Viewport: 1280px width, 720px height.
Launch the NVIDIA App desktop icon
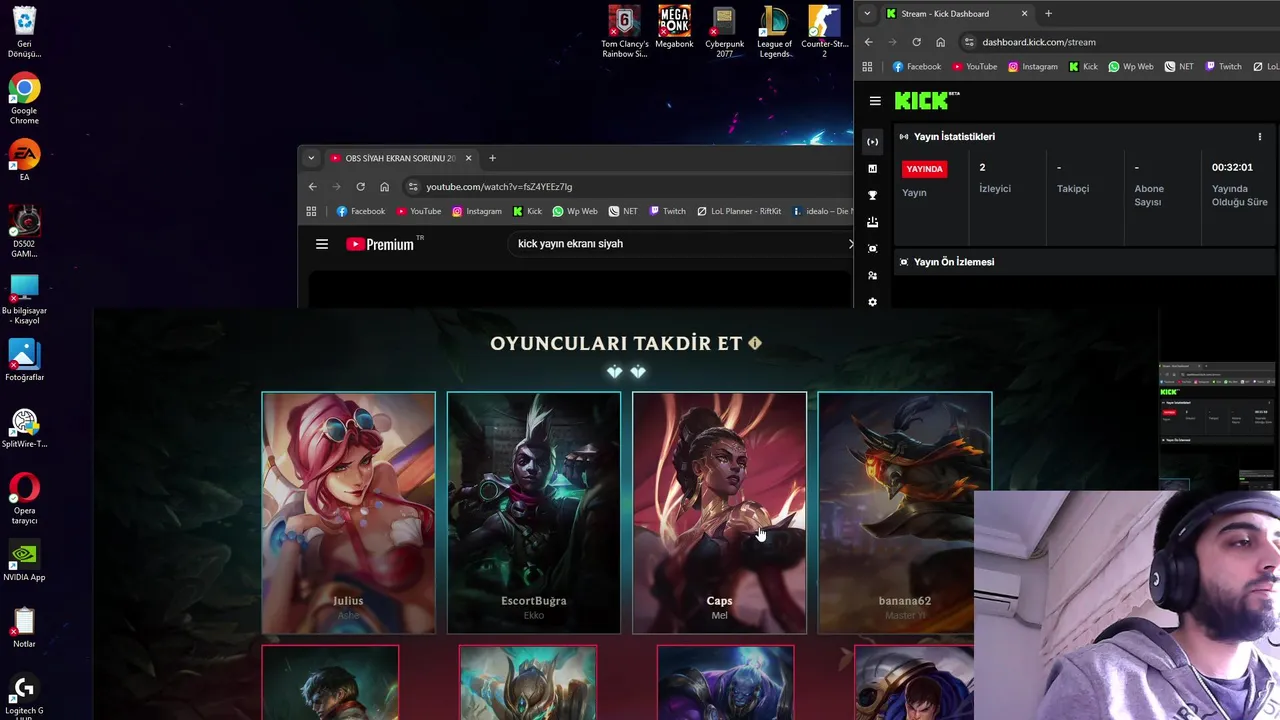coord(24,561)
